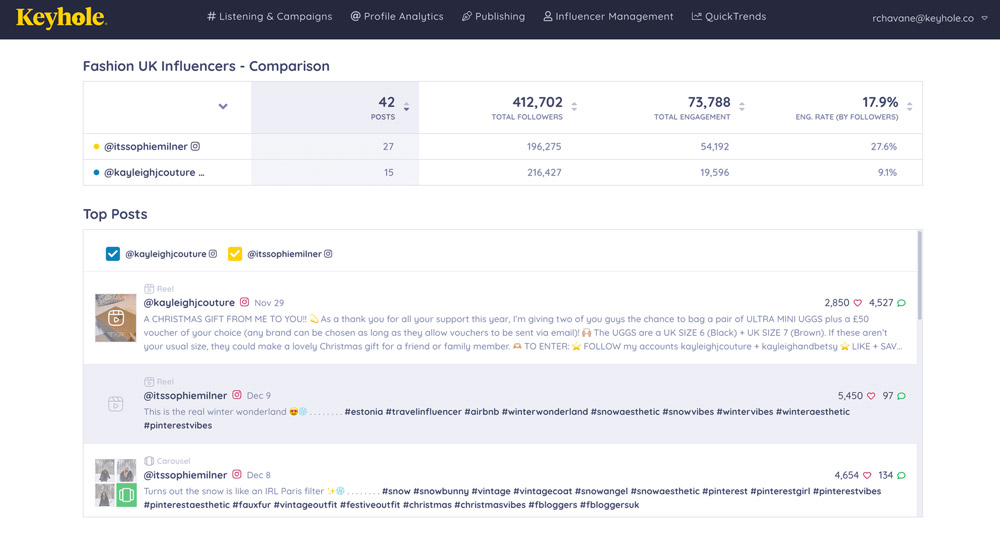Screen dimensions: 1000x536
Task: Click Instagram icon on Dec 8 post
Action: (237, 474)
